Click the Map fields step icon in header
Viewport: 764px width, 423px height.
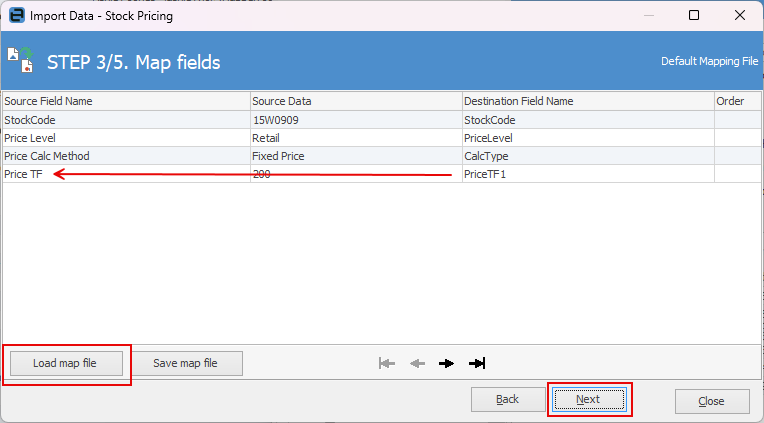(20, 61)
